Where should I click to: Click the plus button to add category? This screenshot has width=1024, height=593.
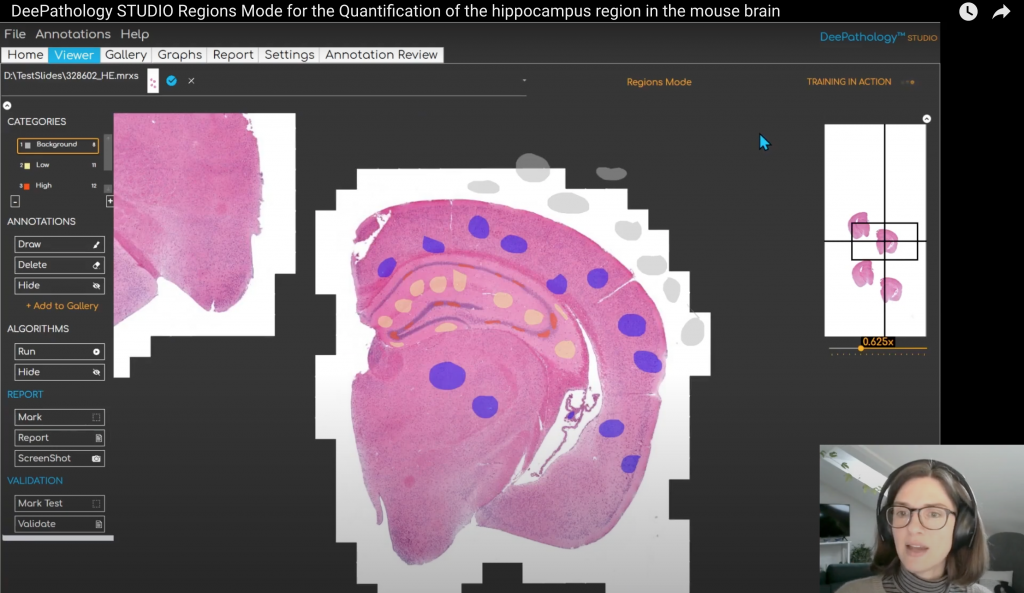coord(110,201)
